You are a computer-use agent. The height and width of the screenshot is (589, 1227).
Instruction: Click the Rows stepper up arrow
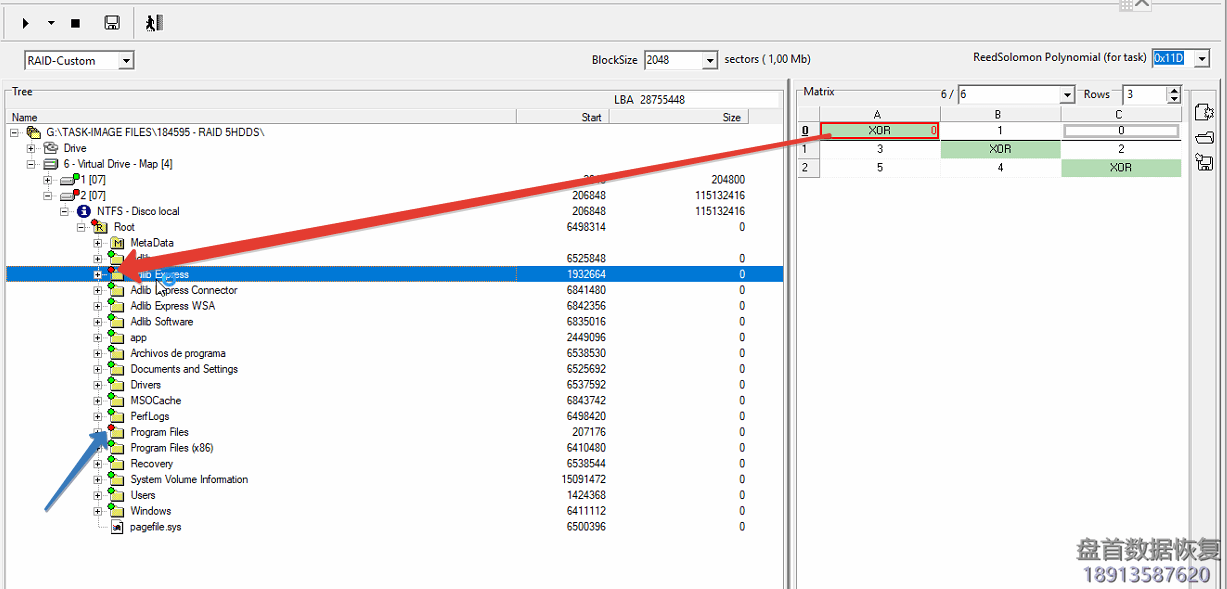[x=1174, y=89]
